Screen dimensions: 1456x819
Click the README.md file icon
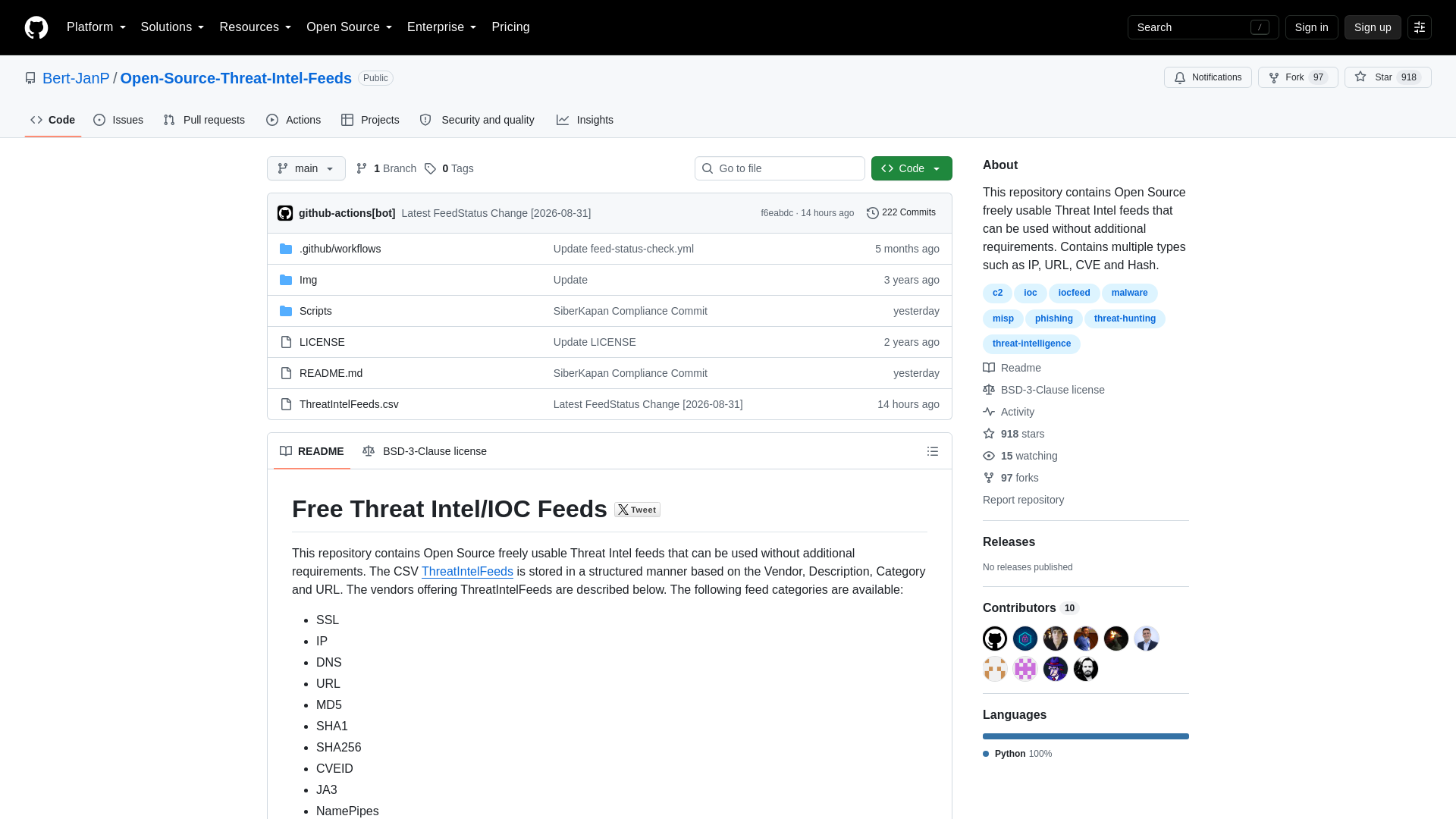coord(286,373)
